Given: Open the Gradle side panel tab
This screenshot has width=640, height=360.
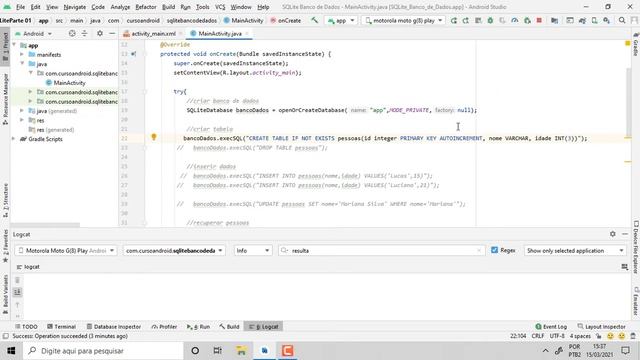Looking at the screenshot, I should point(636,44).
